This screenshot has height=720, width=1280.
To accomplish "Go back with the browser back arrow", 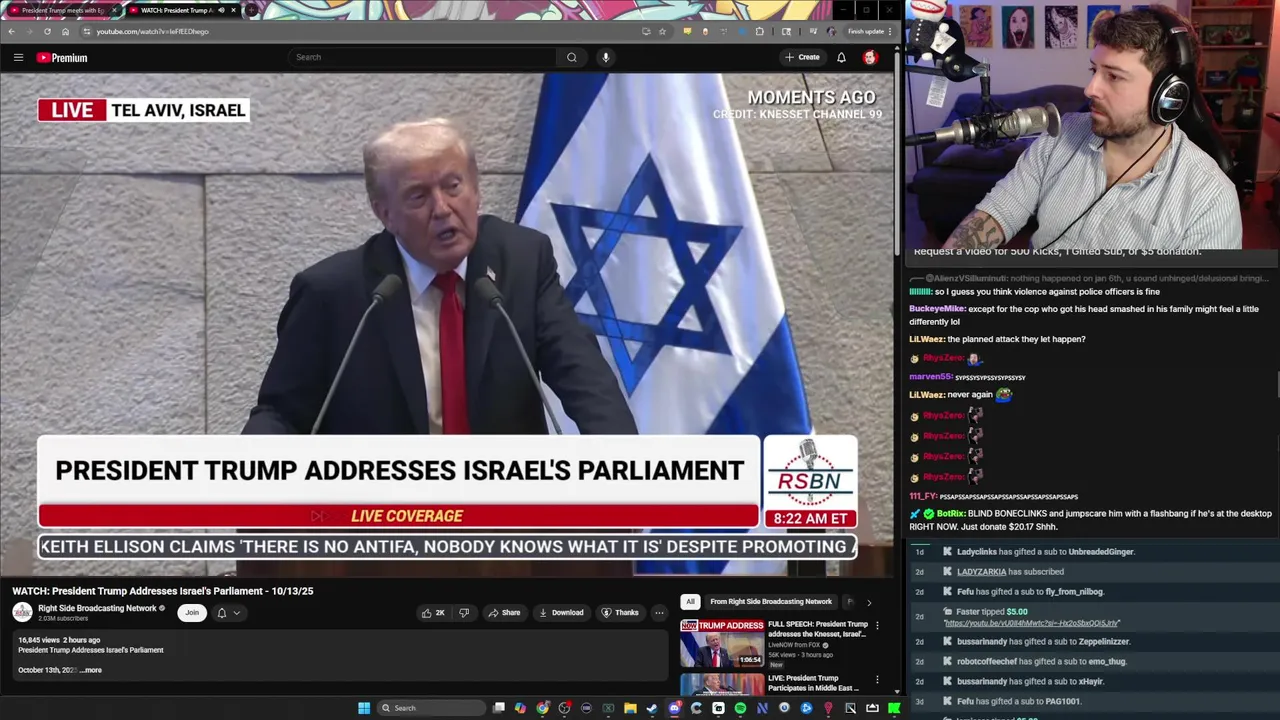I will click(x=11, y=31).
